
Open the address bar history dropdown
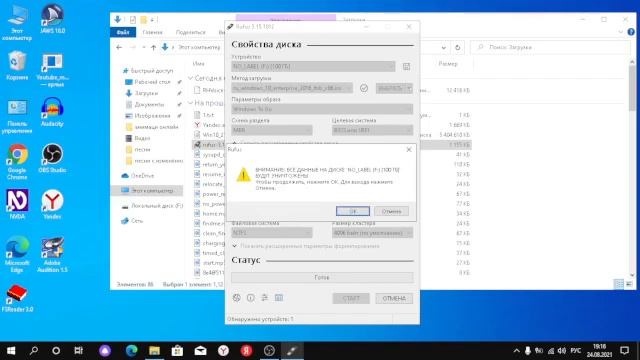click(444, 47)
